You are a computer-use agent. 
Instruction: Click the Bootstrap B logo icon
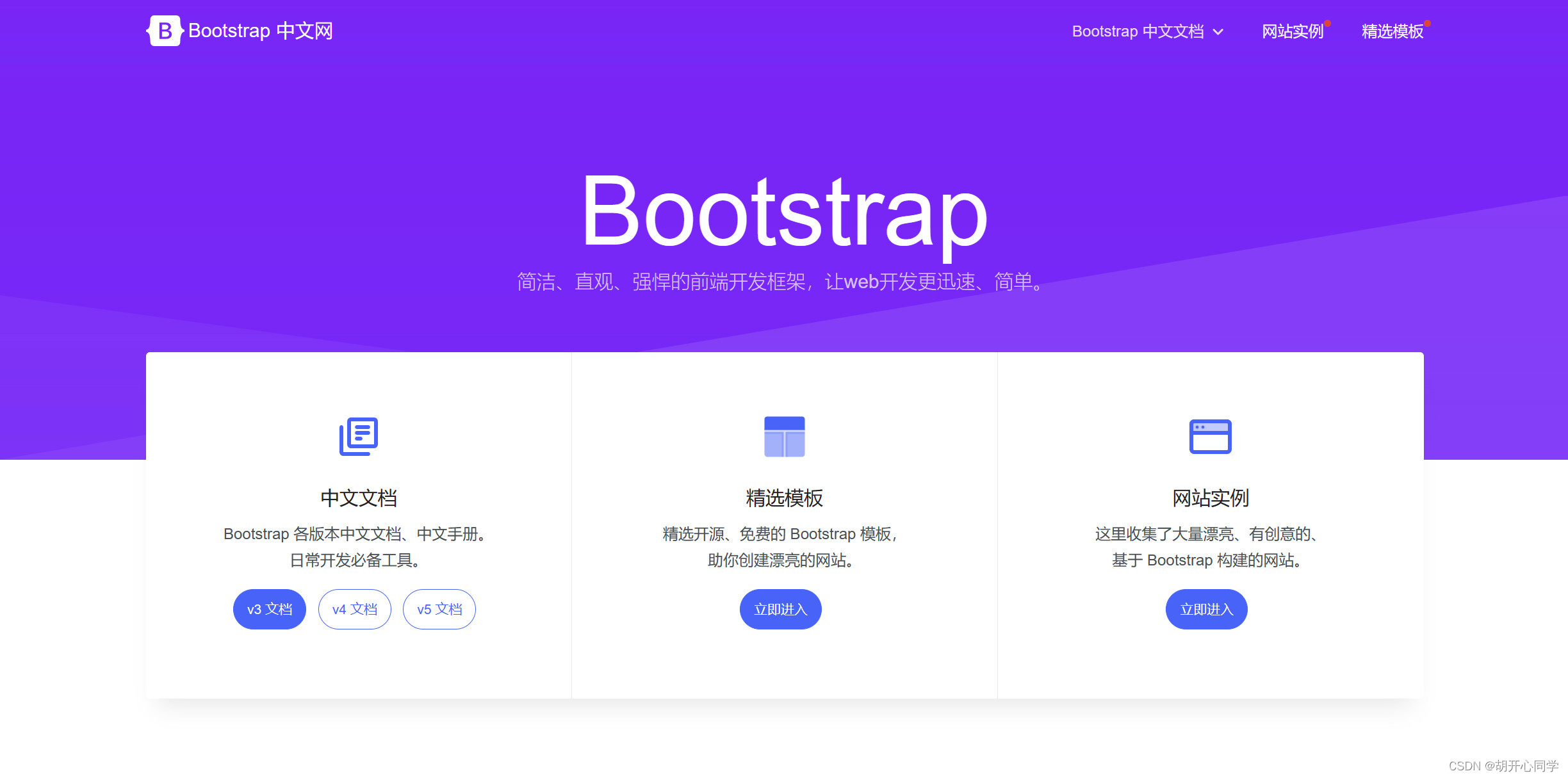click(x=165, y=31)
